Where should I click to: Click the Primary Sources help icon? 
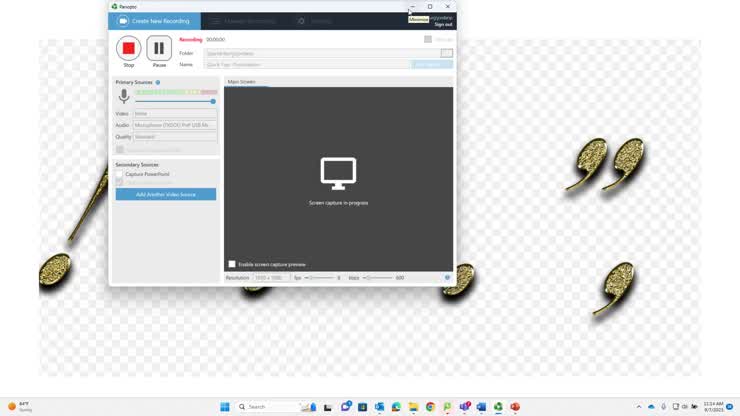[158, 82]
